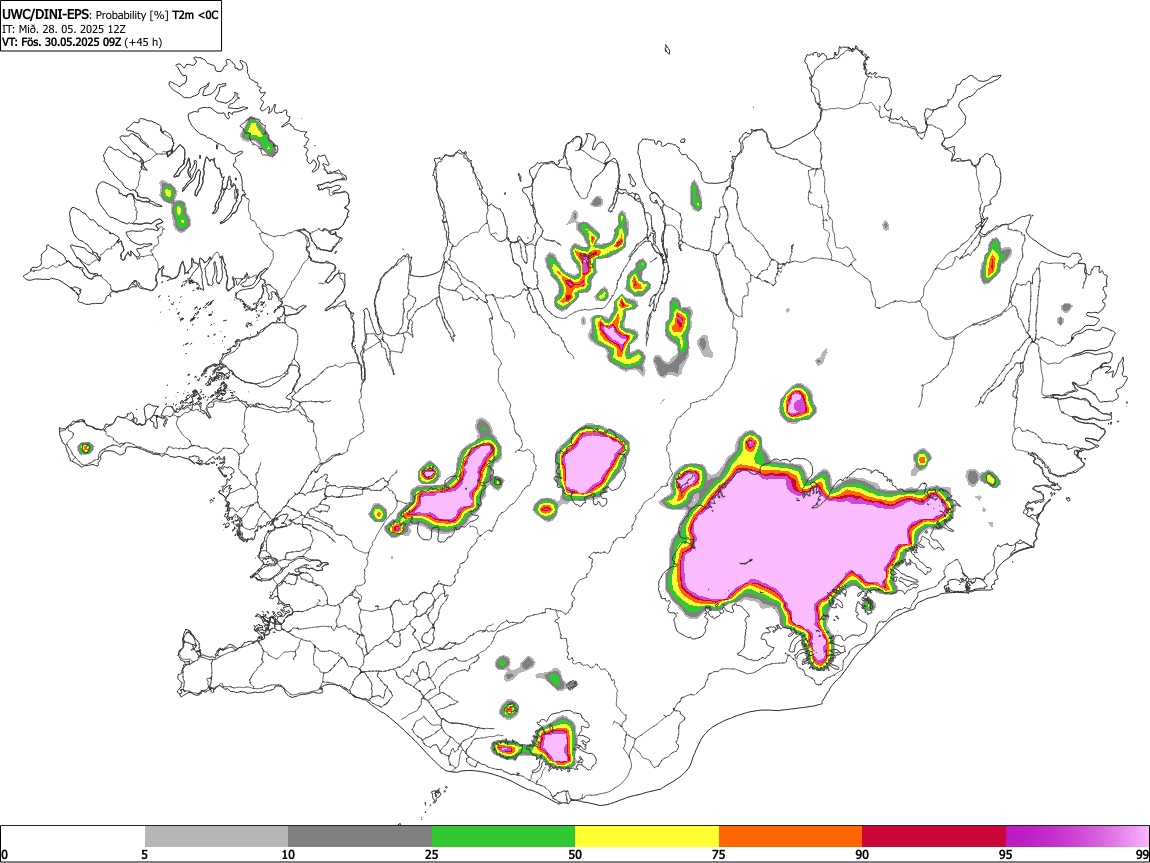Click the dark gray 10-25 legend swatch
This screenshot has height=863, width=1150.
[x=360, y=837]
